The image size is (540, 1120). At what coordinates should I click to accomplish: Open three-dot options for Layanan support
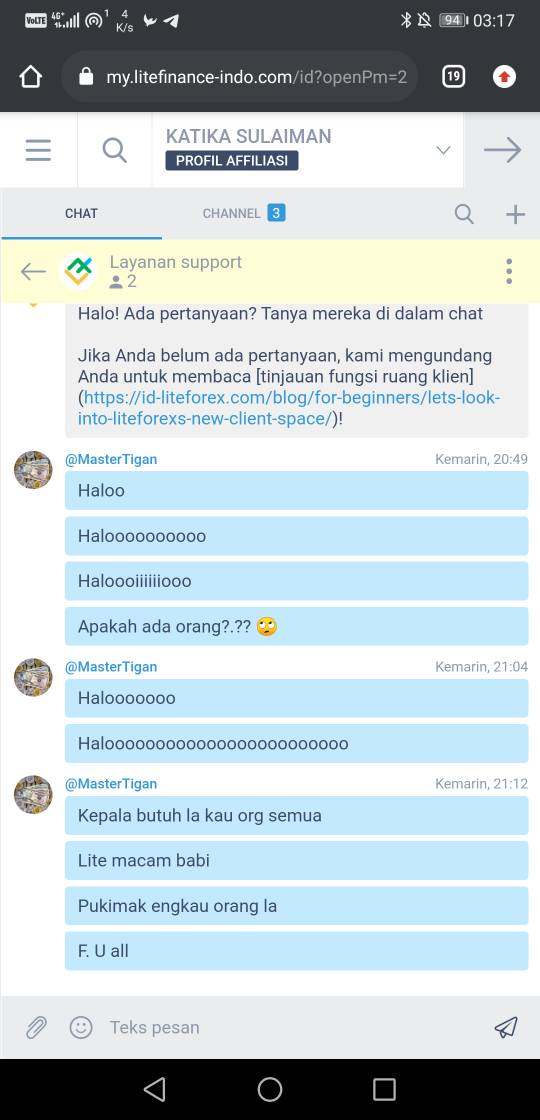[509, 271]
